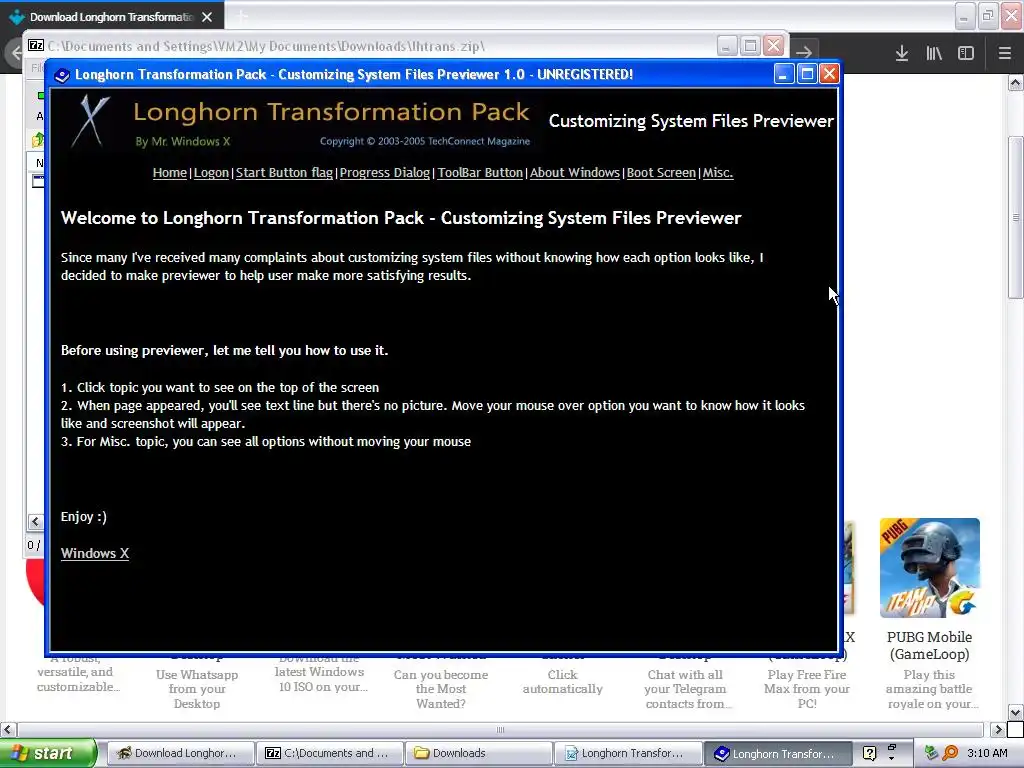1024x768 pixels.
Task: Switch to Downloads folder taskbar button
Action: pos(478,753)
